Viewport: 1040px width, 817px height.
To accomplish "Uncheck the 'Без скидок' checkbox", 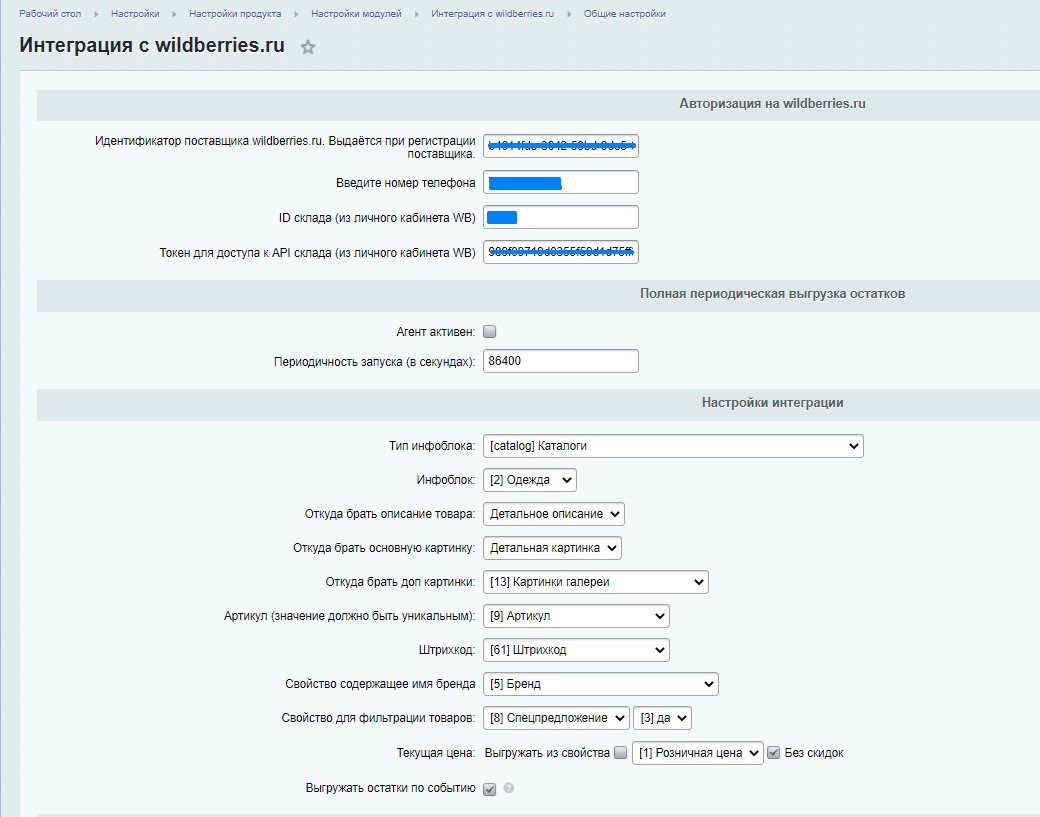I will click(x=776, y=753).
